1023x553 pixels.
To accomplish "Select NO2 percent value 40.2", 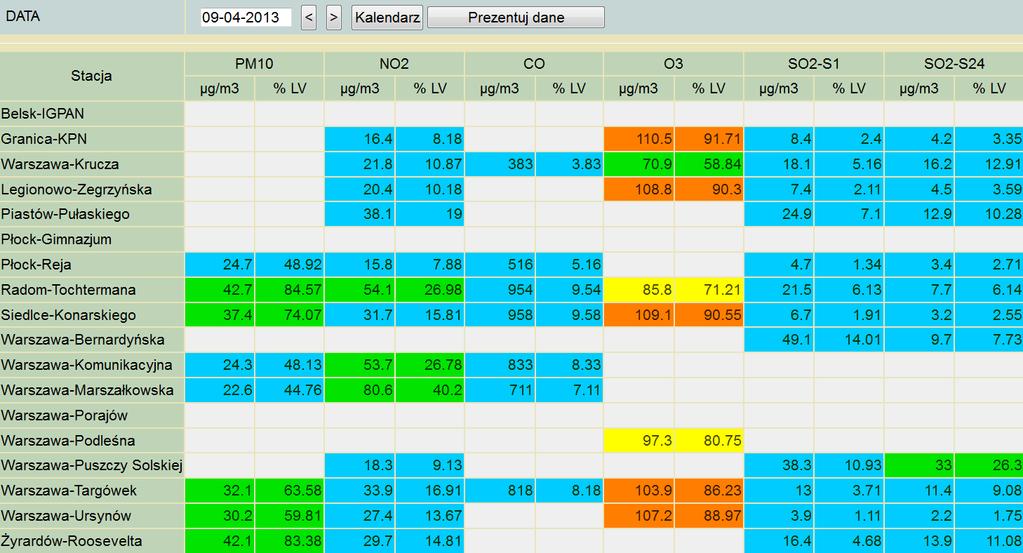I will [x=429, y=390].
